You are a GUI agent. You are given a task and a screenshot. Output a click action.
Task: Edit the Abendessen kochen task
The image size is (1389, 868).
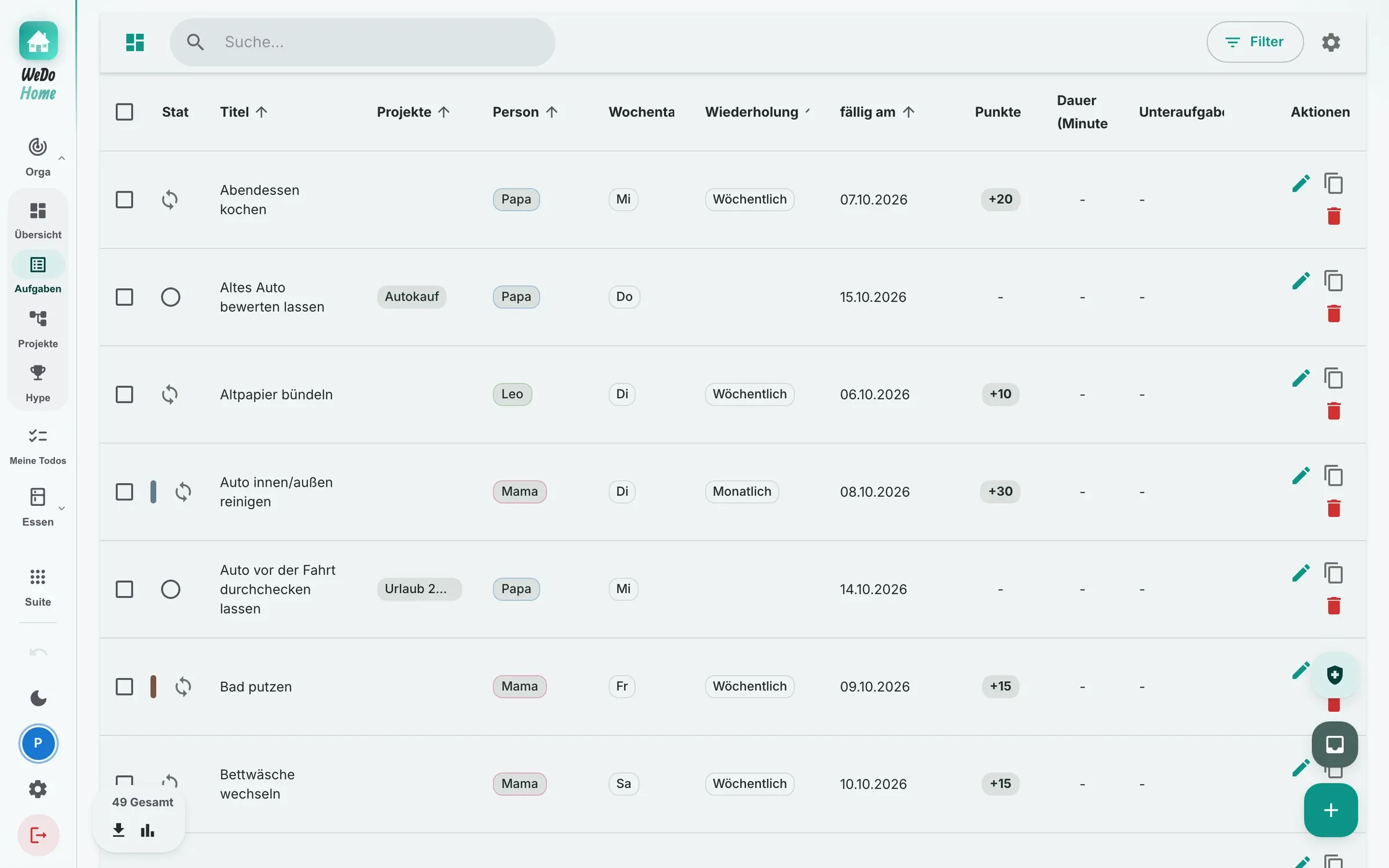(1300, 183)
